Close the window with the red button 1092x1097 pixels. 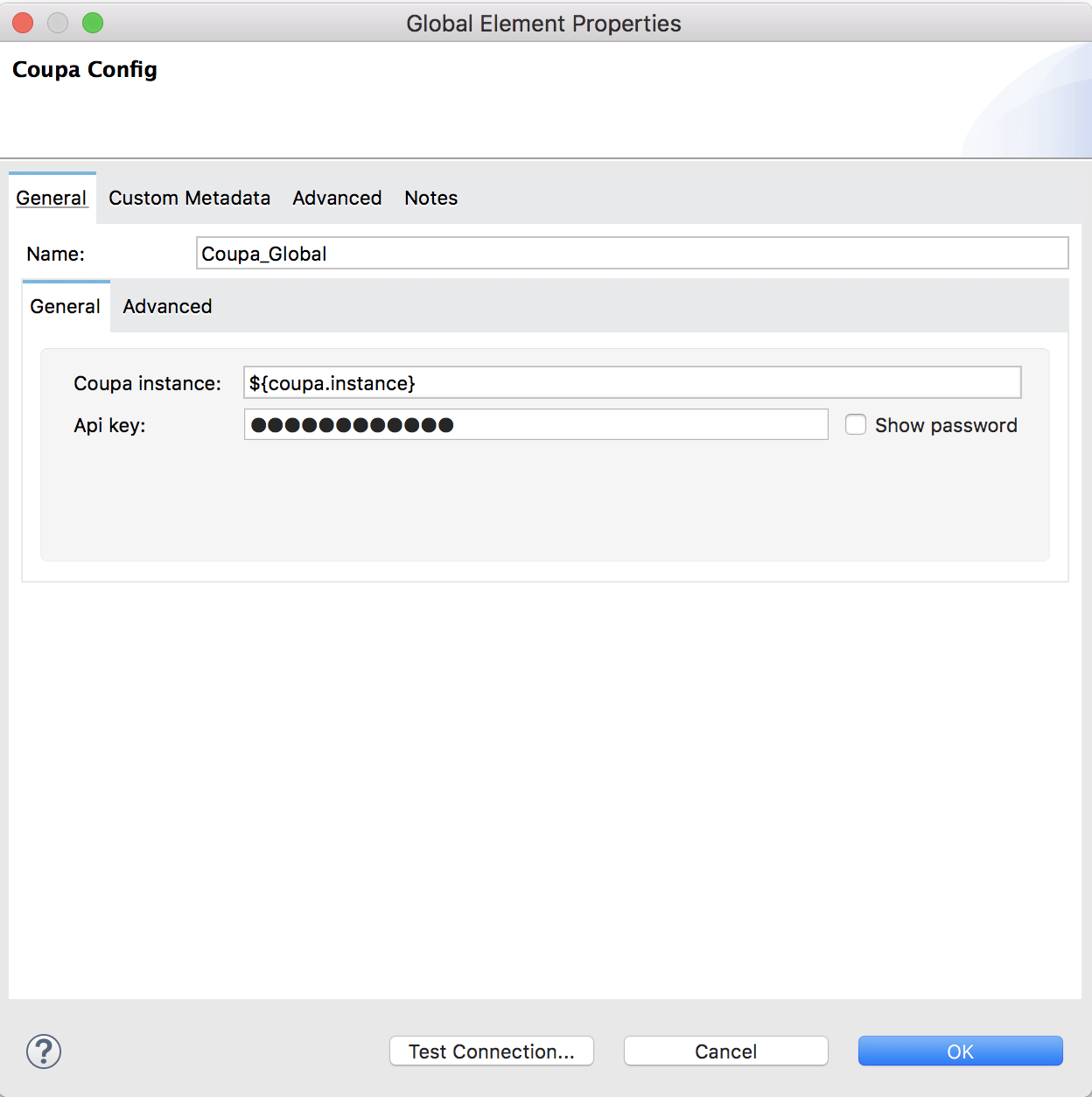coord(23,23)
